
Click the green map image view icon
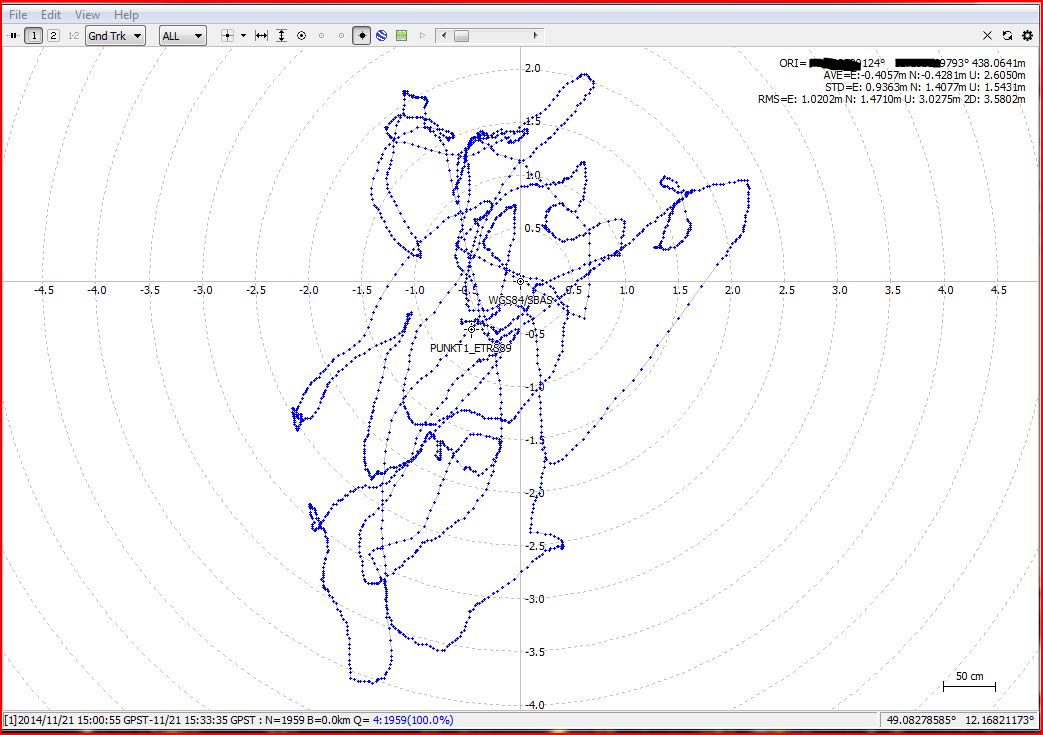coord(401,36)
